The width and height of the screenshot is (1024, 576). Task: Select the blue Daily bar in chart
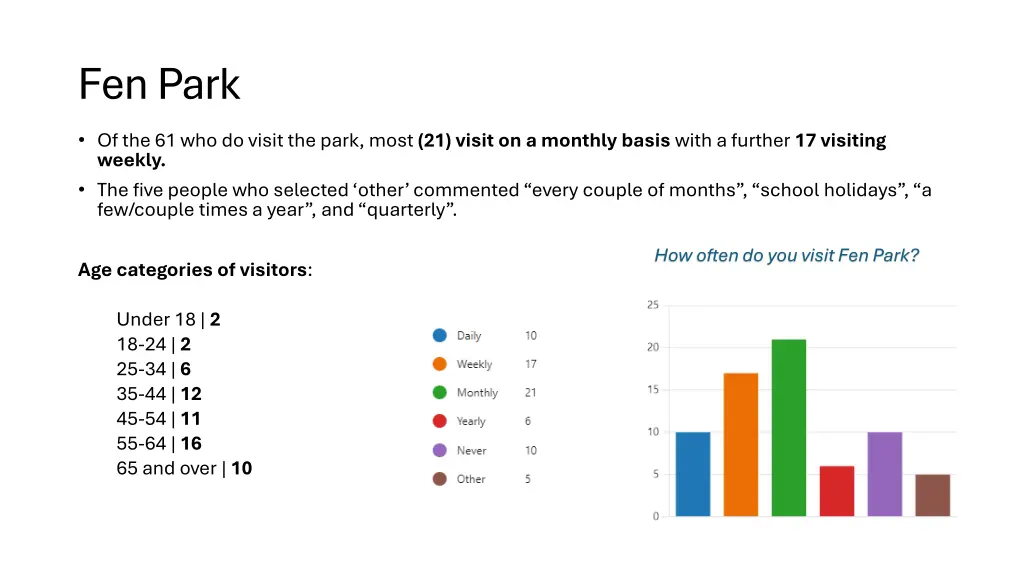693,474
